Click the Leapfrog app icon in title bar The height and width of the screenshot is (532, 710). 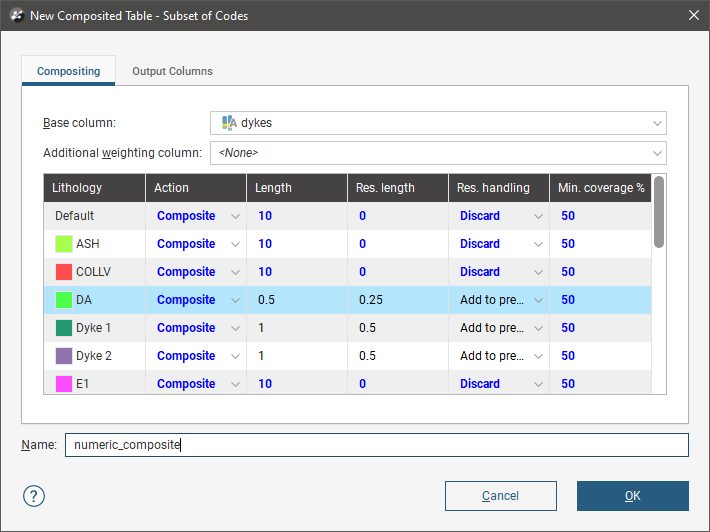(16, 16)
